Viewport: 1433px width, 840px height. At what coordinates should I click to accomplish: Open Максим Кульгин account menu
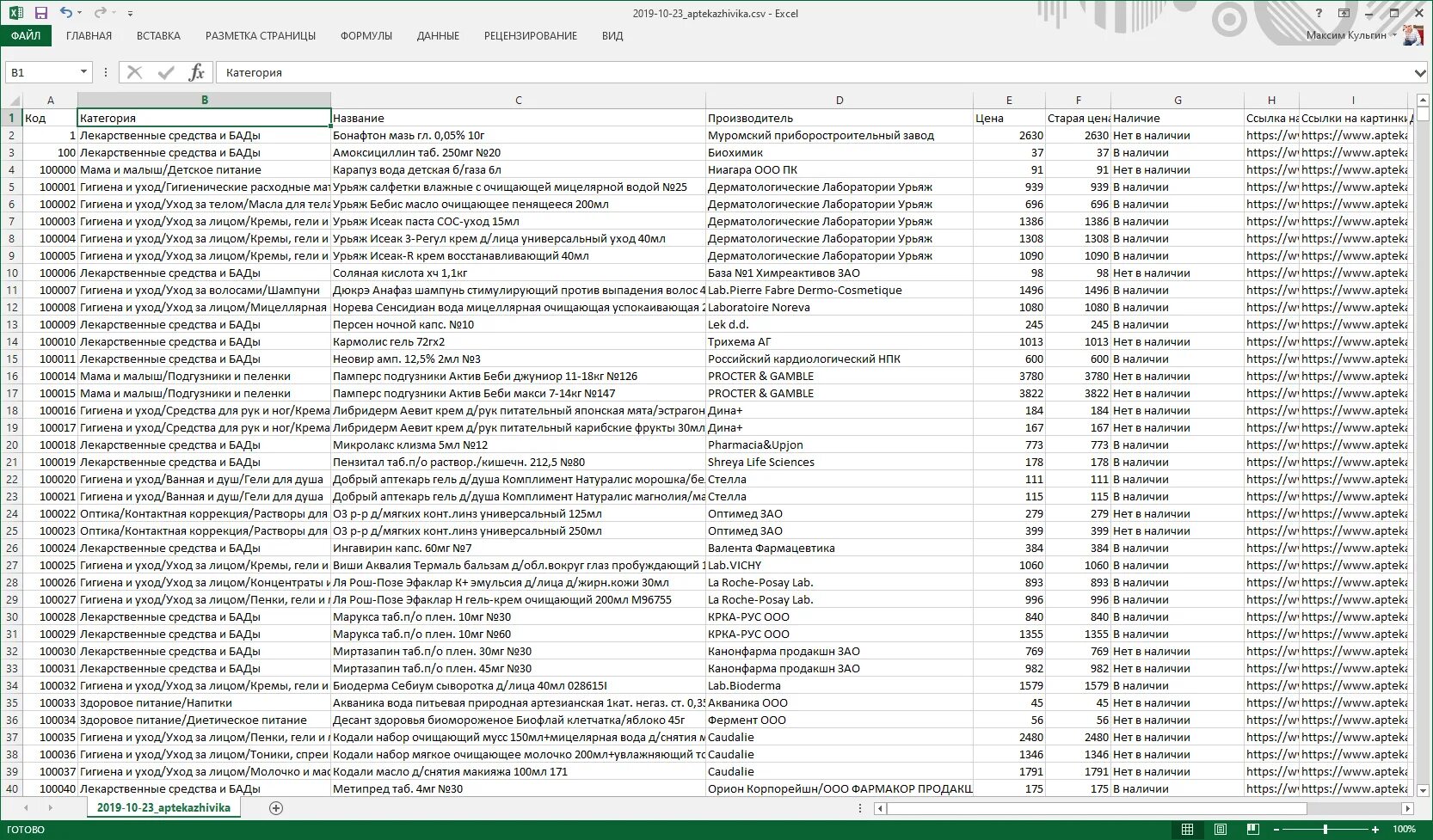point(1351,35)
